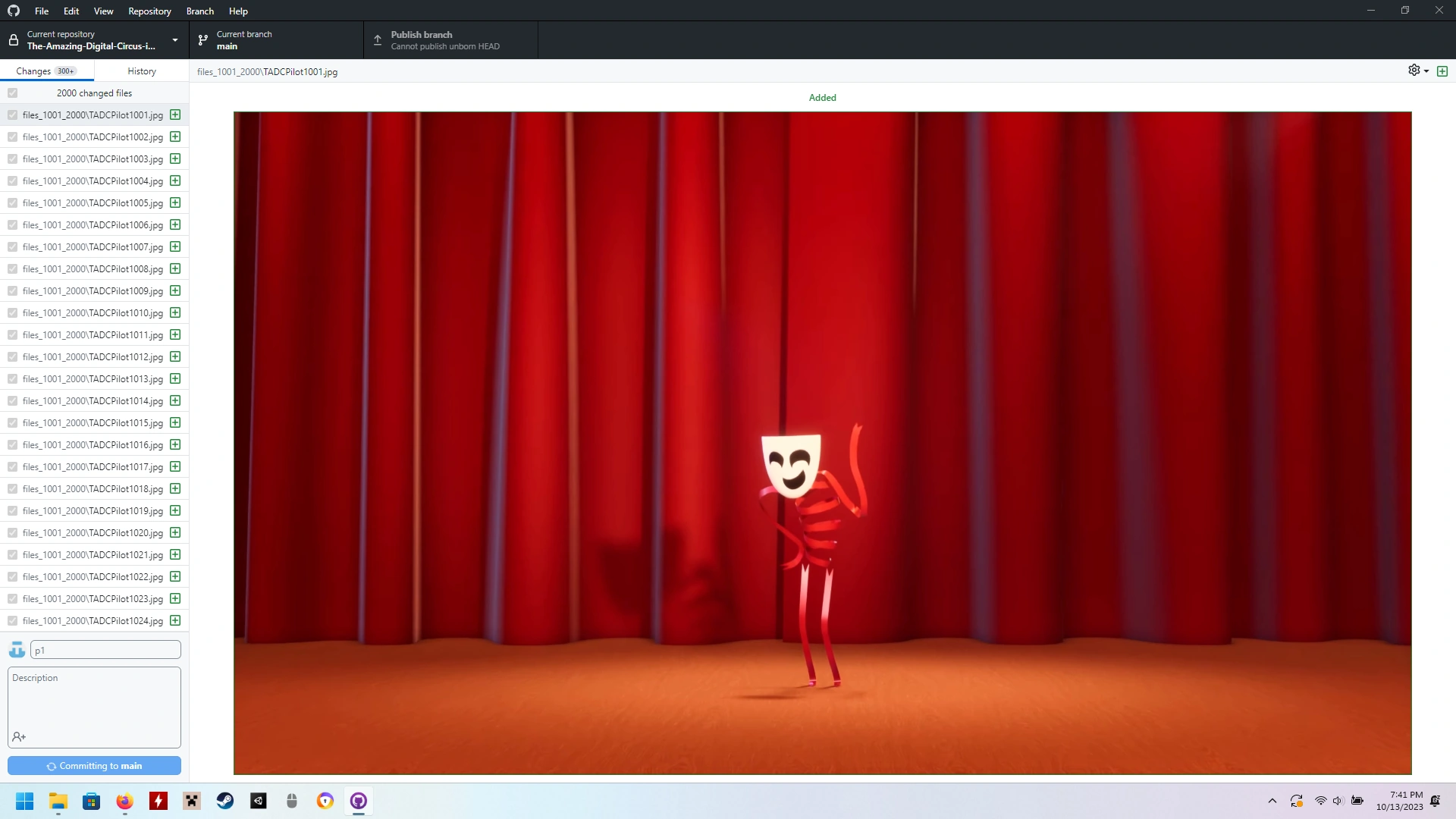Click the Committing to main button
The width and height of the screenshot is (1456, 819).
94,766
